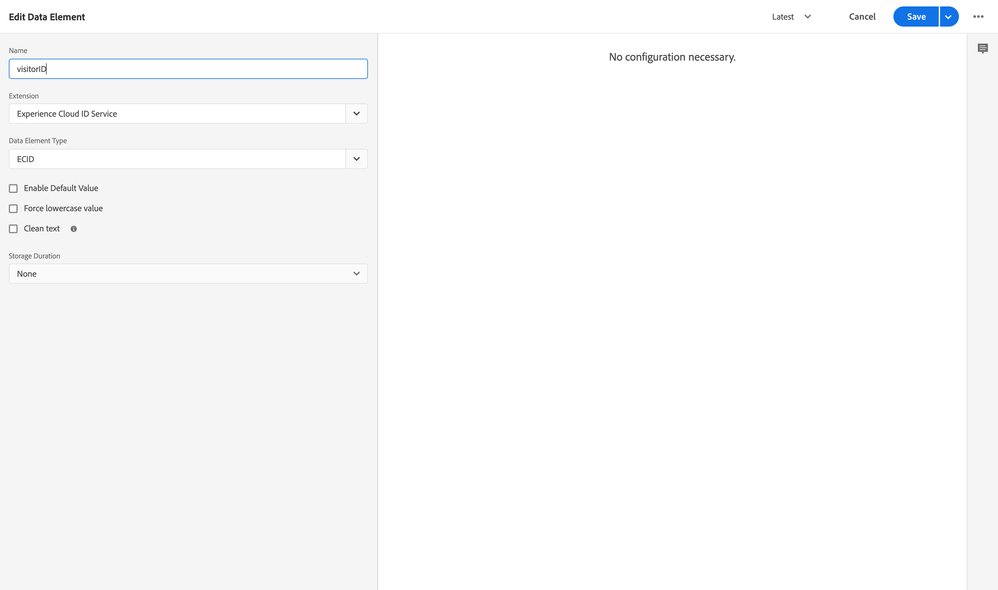
Task: Open the comments panel icon
Action: 982,49
